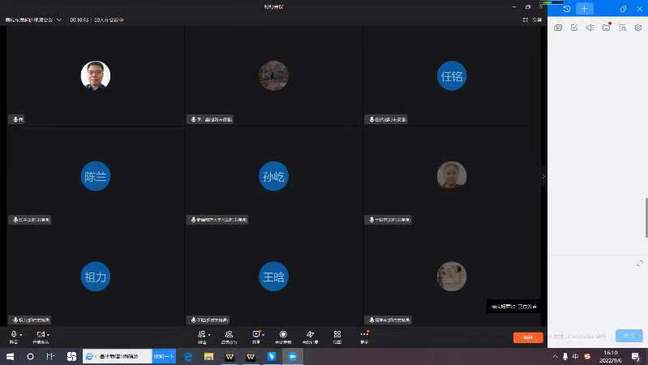
Task: Open the history clock icon in chat header
Action: click(x=567, y=9)
